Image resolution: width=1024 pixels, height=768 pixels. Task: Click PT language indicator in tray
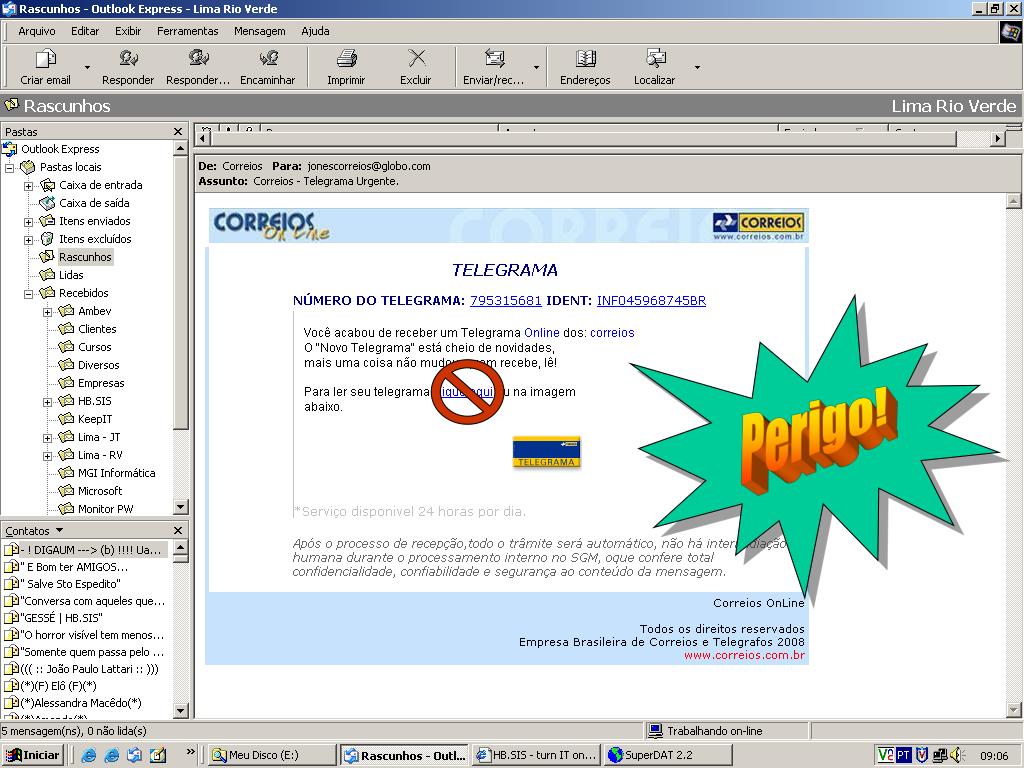tap(903, 755)
